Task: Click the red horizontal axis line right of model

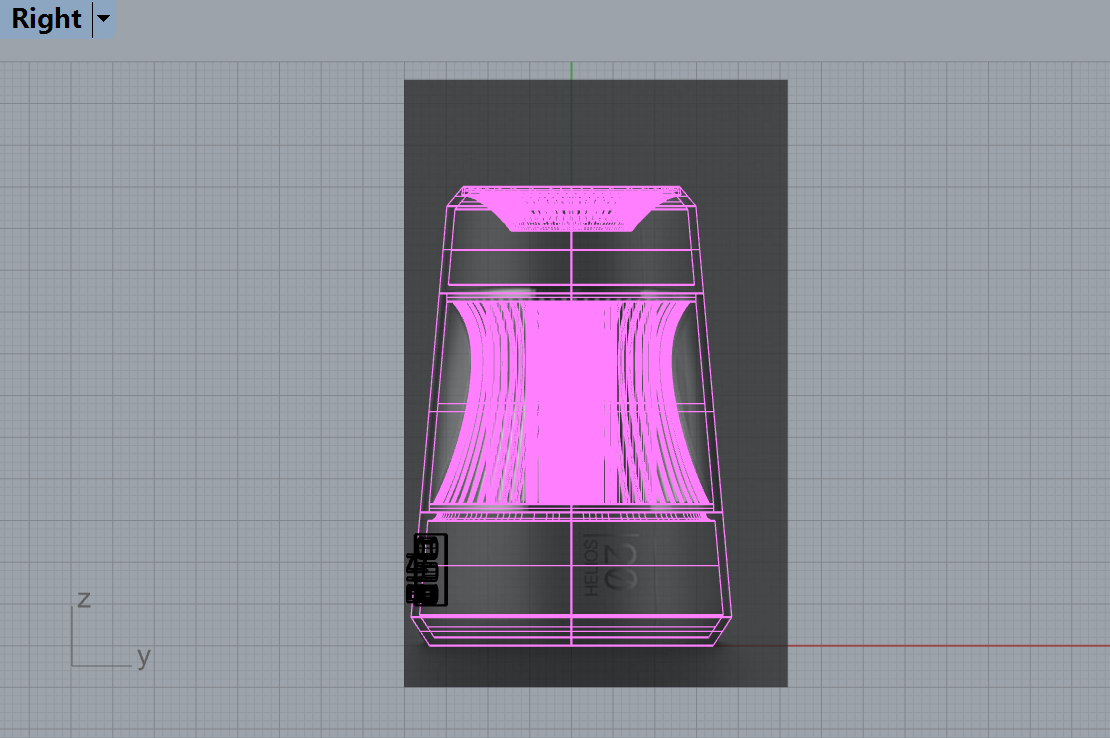Action: [x=950, y=645]
